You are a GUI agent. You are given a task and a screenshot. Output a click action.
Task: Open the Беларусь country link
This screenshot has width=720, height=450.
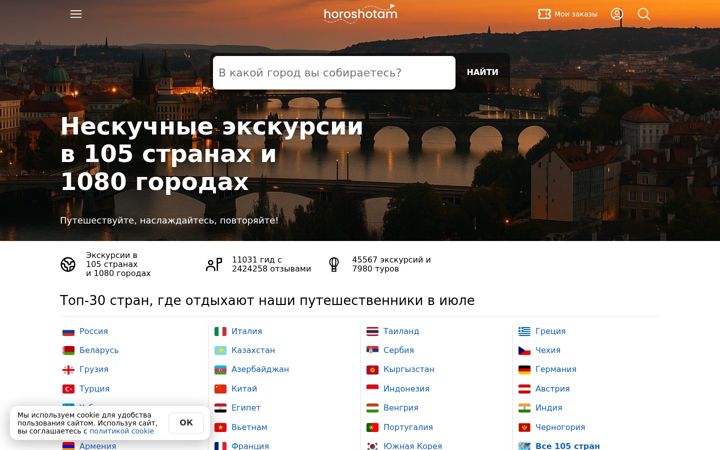coord(99,350)
